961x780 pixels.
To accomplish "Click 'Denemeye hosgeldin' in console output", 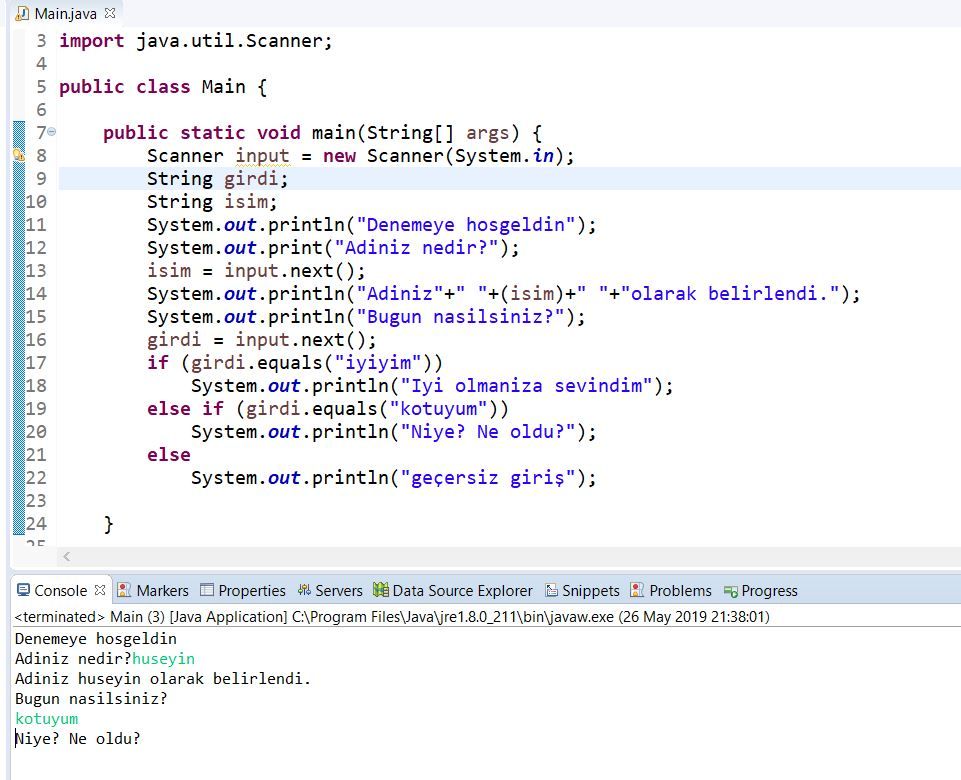I will coord(96,639).
